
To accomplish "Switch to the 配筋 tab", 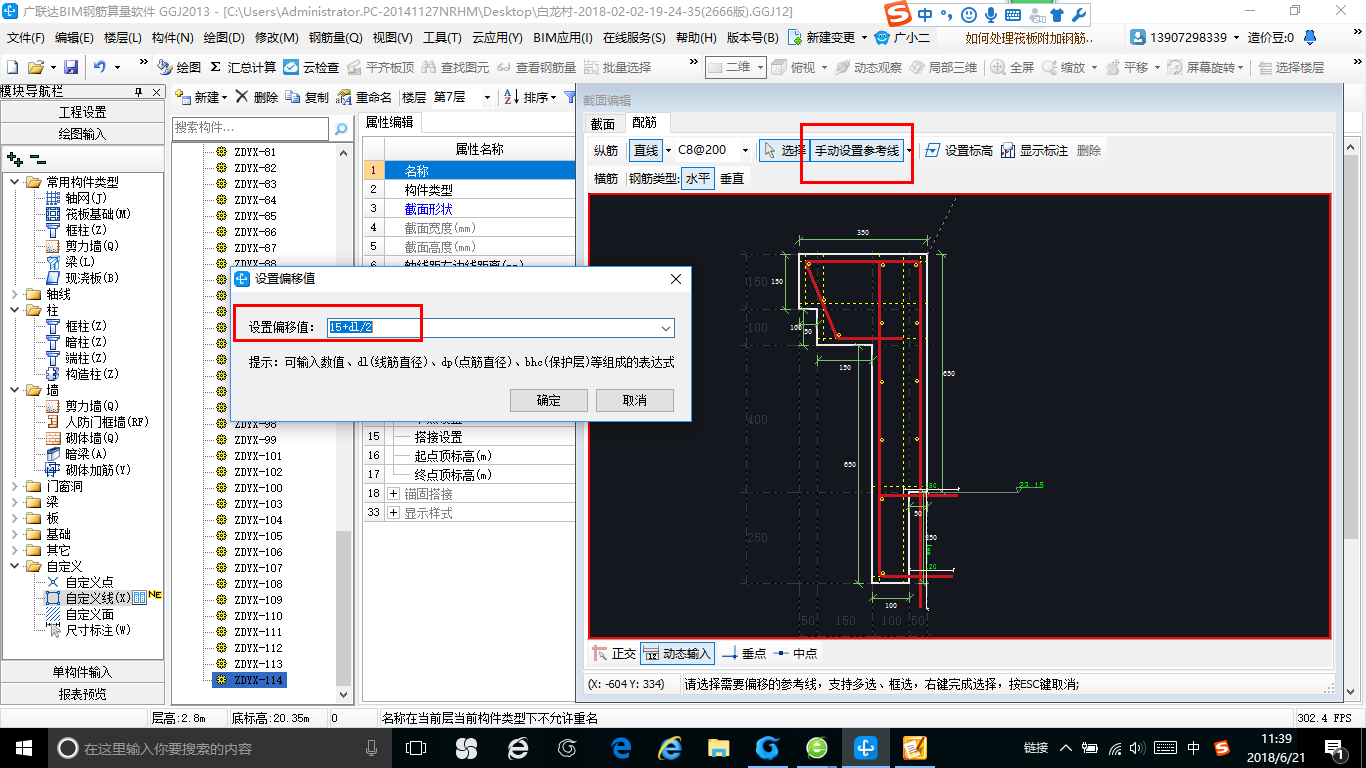I will [644, 123].
